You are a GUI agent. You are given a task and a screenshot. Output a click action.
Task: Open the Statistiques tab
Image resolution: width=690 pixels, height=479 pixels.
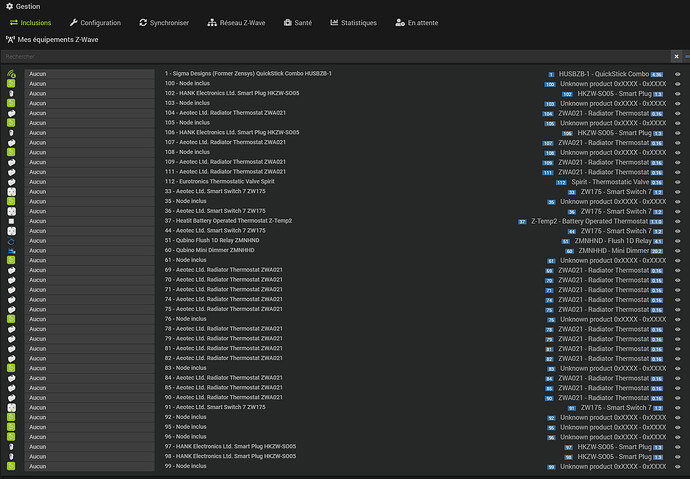coord(353,22)
